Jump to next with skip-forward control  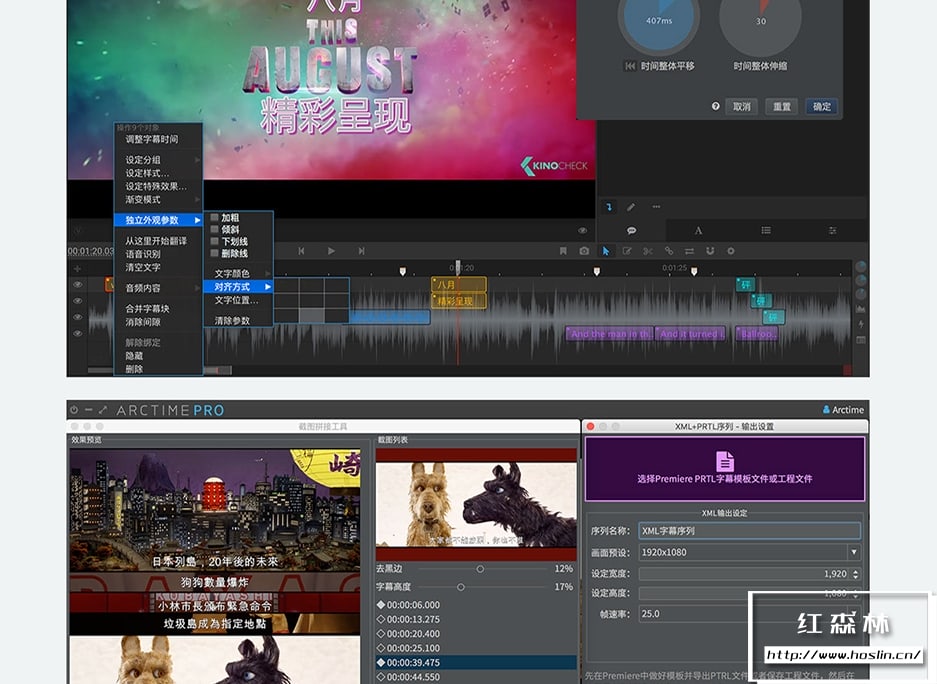361,251
